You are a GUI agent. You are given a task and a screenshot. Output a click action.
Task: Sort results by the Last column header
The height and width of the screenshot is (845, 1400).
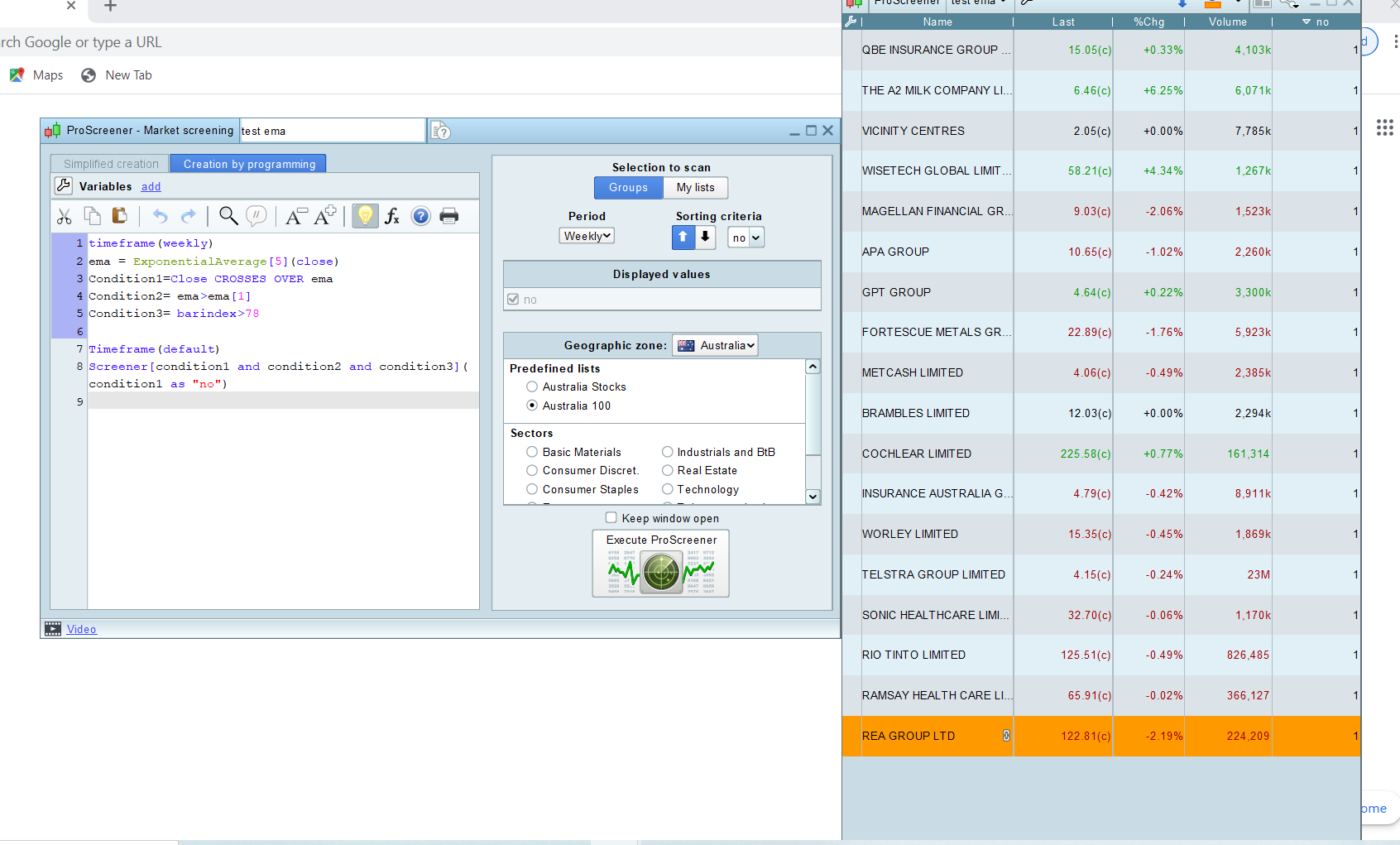tap(1063, 22)
